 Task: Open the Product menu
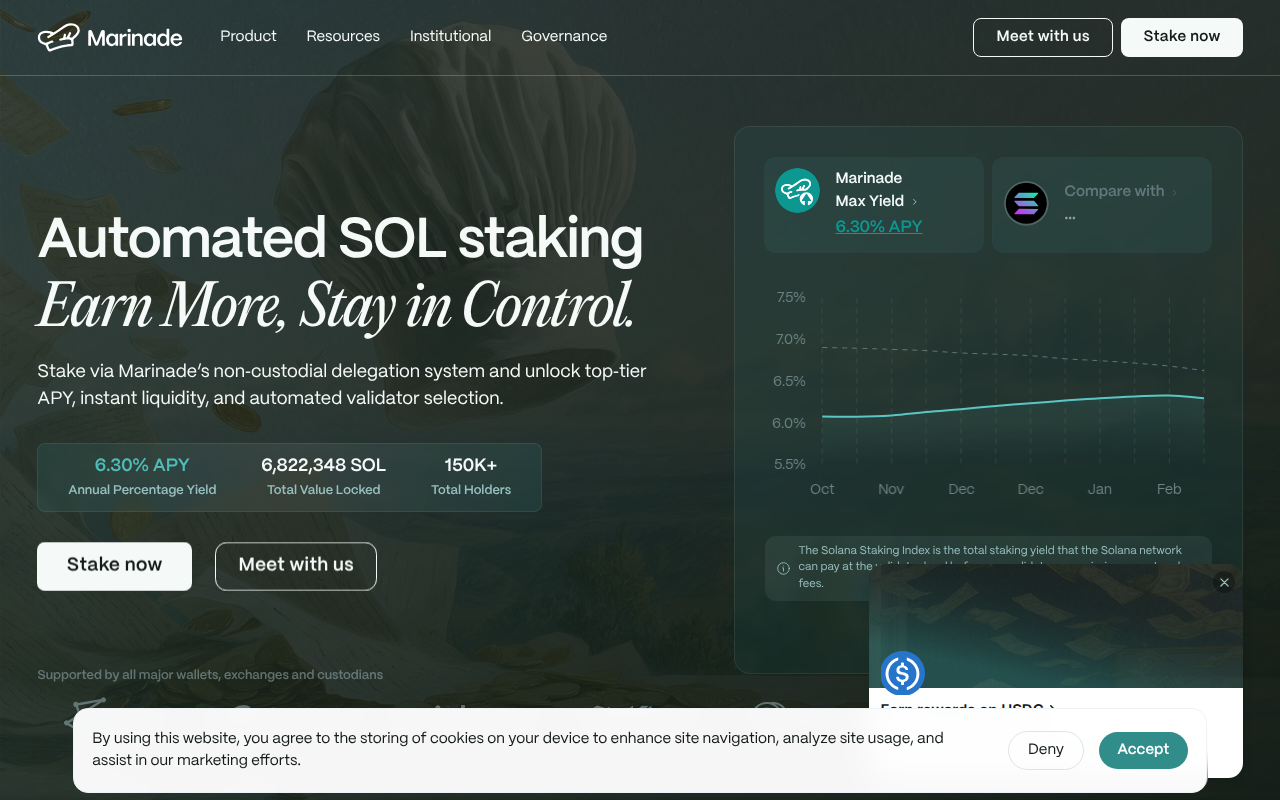click(x=248, y=36)
